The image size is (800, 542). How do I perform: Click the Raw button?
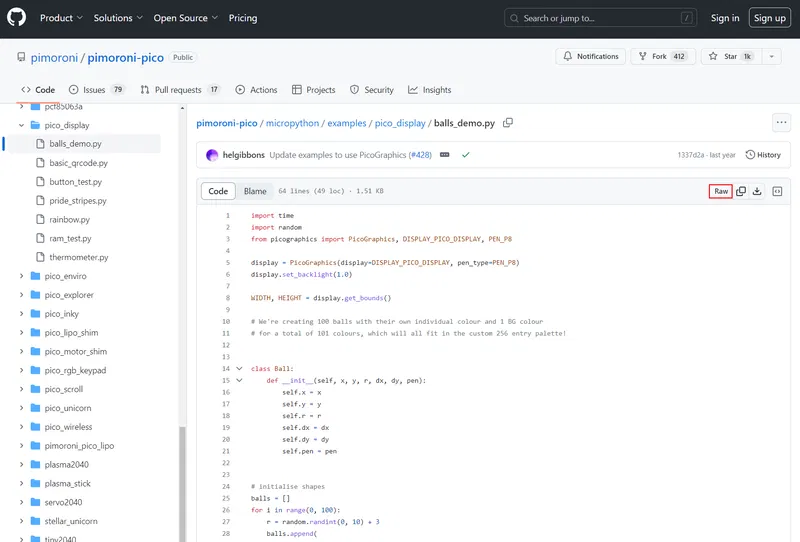click(x=720, y=191)
